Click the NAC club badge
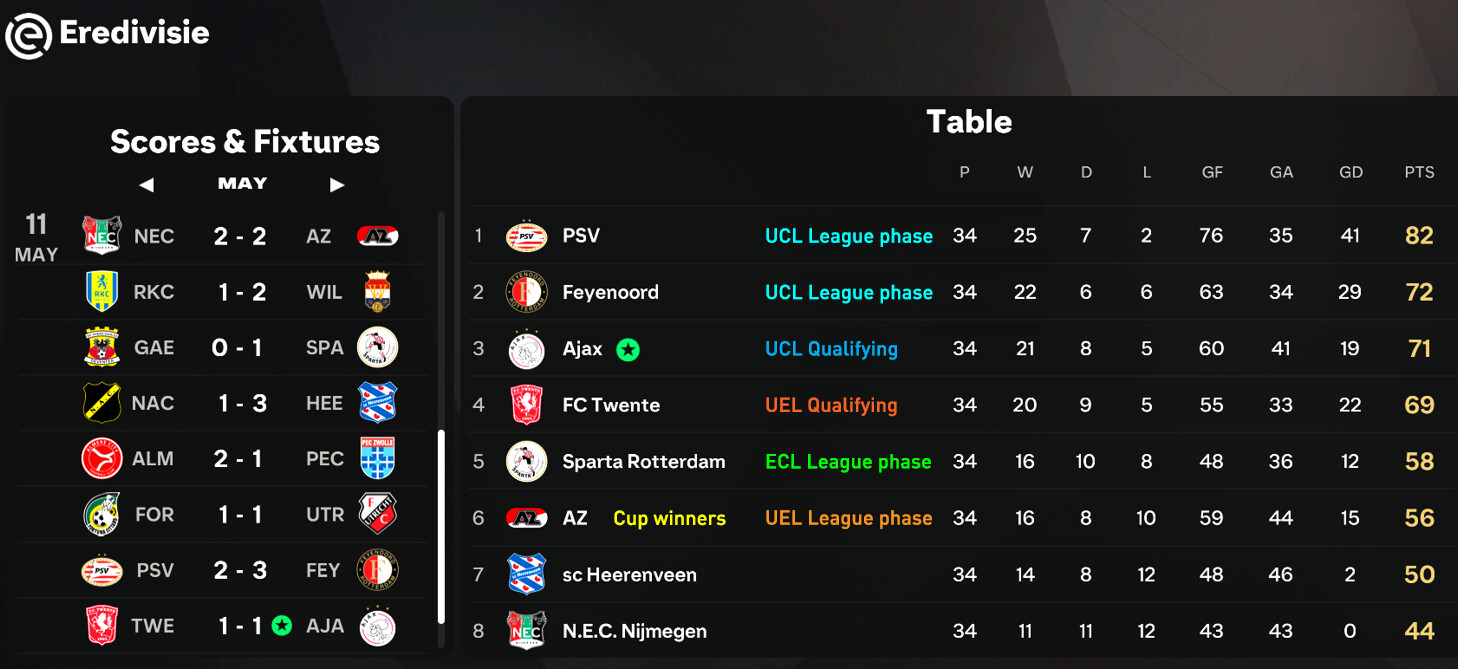This screenshot has width=1458, height=669. pyautogui.click(x=102, y=403)
